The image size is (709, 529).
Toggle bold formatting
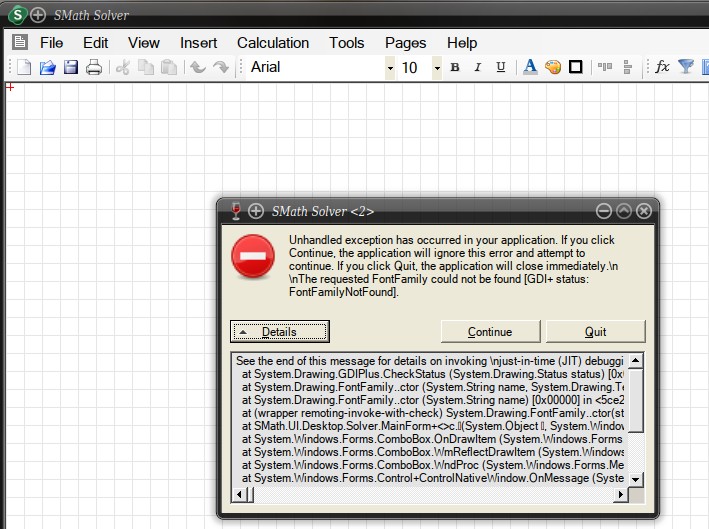tap(455, 67)
